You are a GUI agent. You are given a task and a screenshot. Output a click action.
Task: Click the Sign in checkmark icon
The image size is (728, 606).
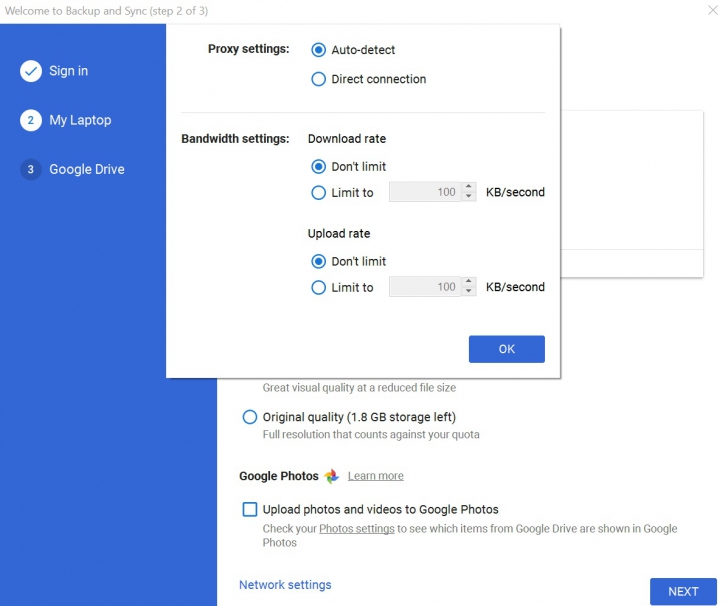[x=31, y=71]
